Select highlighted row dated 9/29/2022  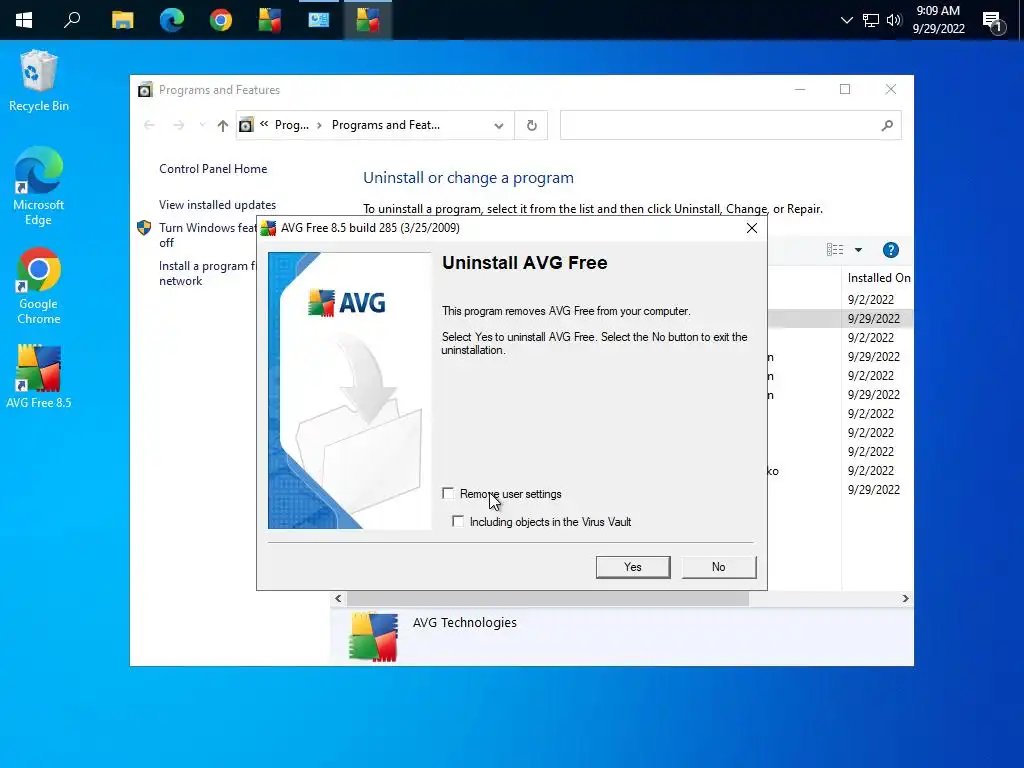tap(840, 319)
